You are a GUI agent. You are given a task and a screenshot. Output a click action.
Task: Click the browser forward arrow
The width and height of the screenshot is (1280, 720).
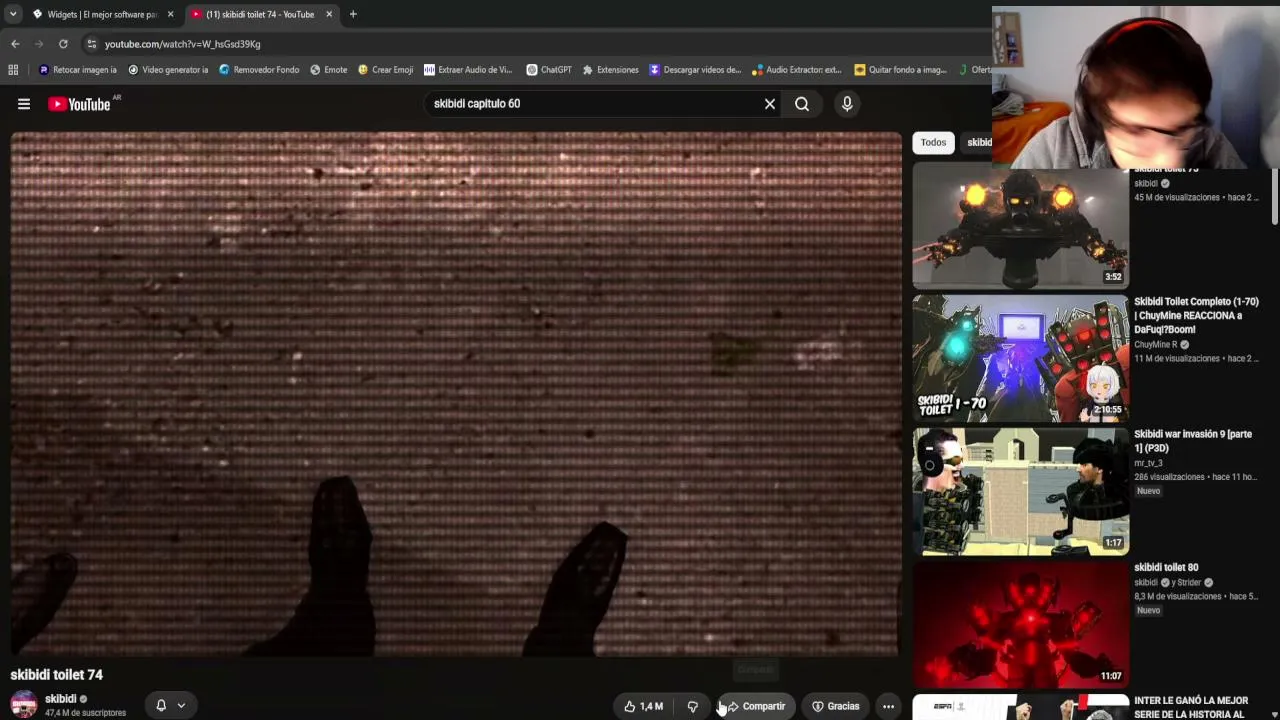pos(39,44)
